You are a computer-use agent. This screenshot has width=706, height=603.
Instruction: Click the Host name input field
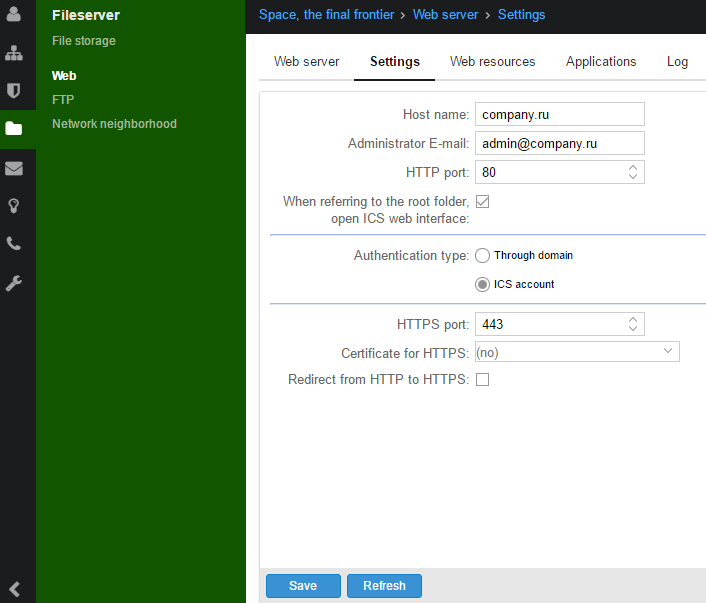(560, 114)
